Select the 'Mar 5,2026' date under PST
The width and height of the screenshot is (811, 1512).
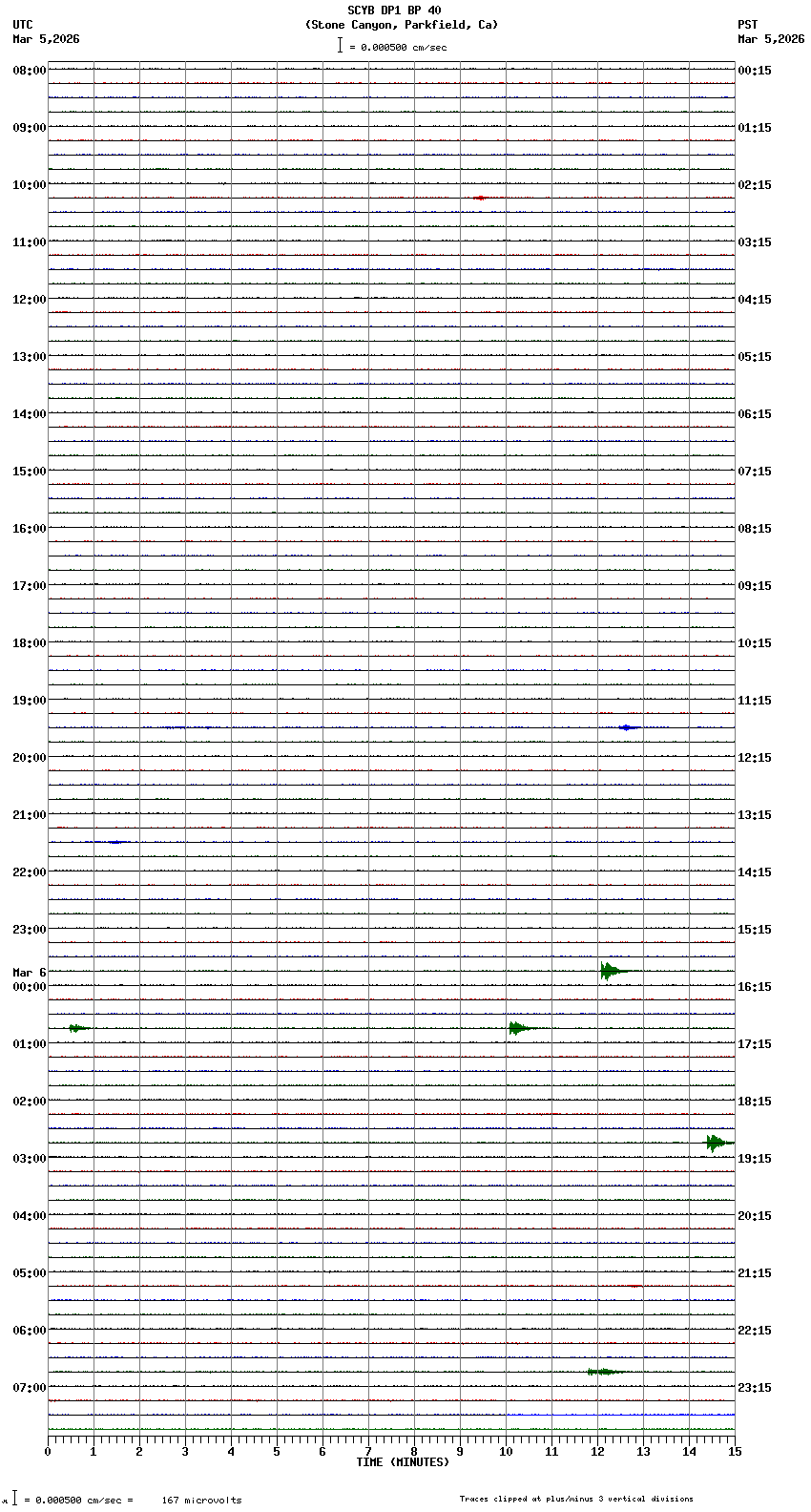click(x=771, y=39)
